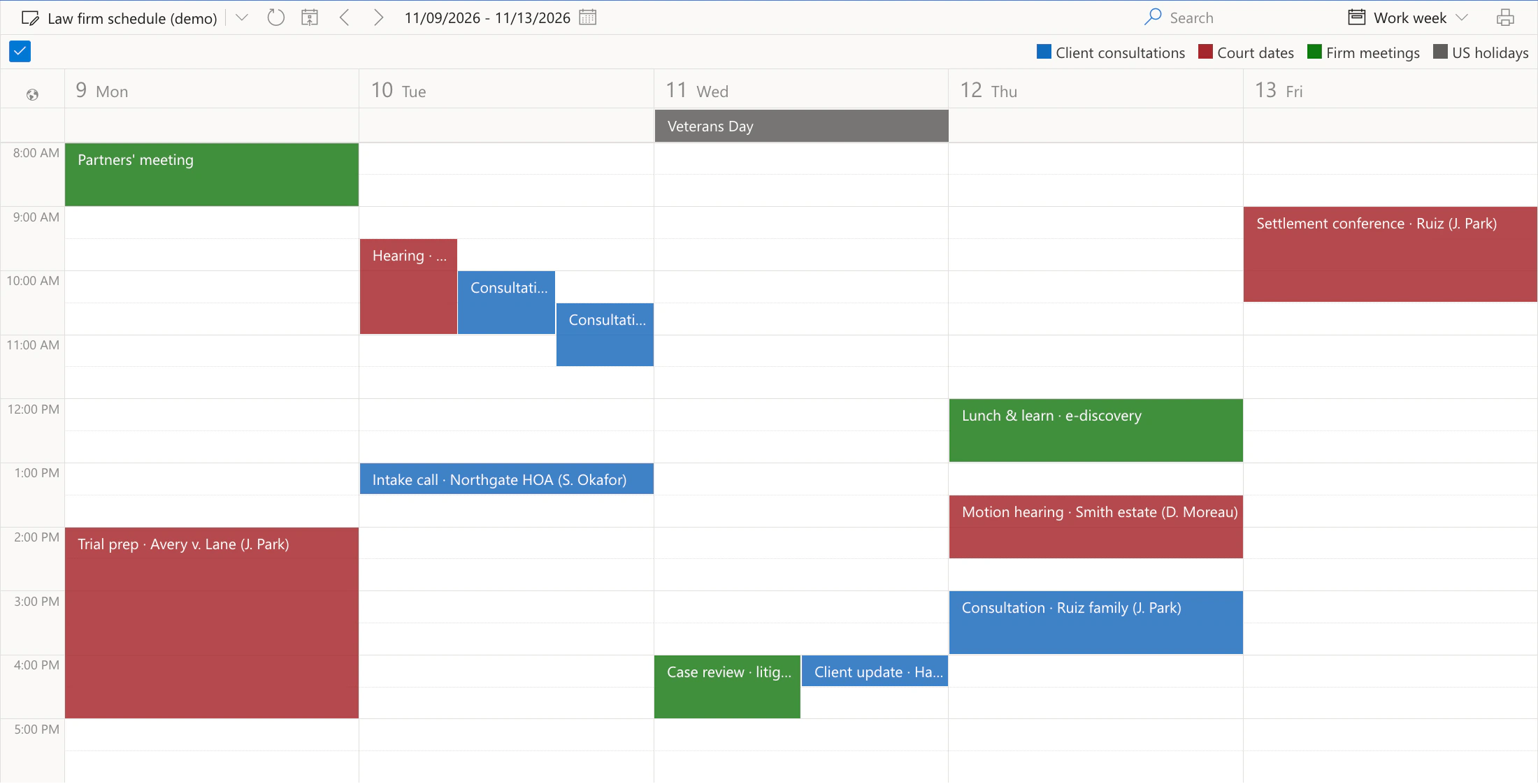Image resolution: width=1538 pixels, height=784 pixels.
Task: Click the Court dates red swatch
Action: pos(1205,52)
